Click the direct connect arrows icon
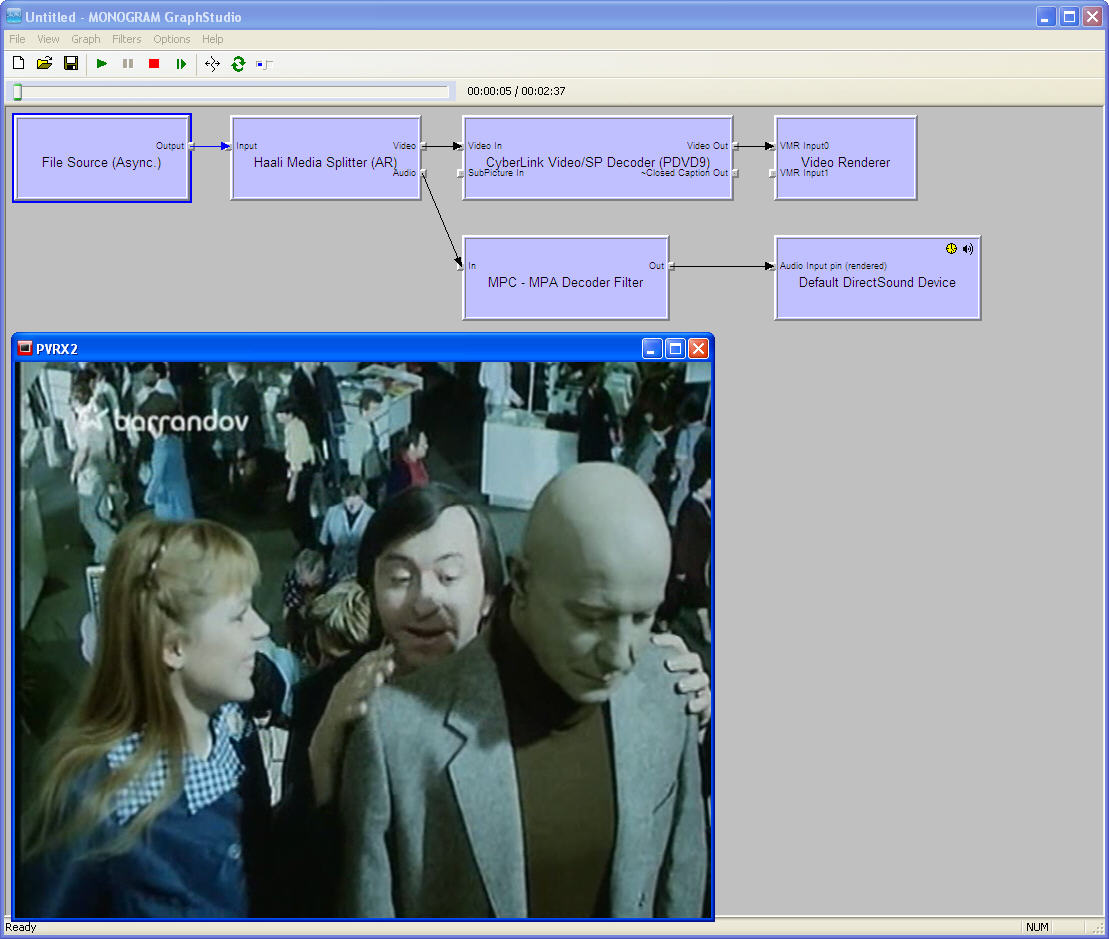 [212, 64]
